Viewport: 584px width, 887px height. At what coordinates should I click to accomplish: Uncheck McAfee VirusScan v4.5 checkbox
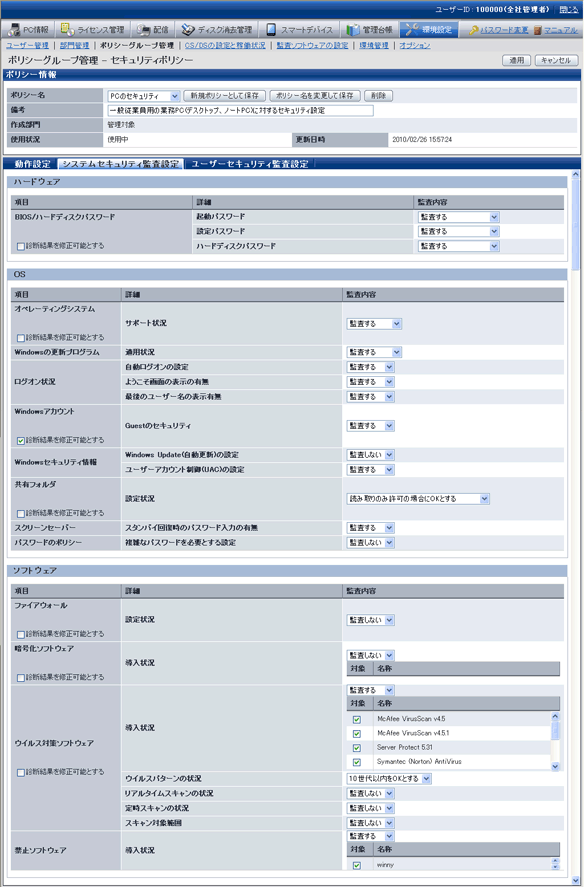357,720
